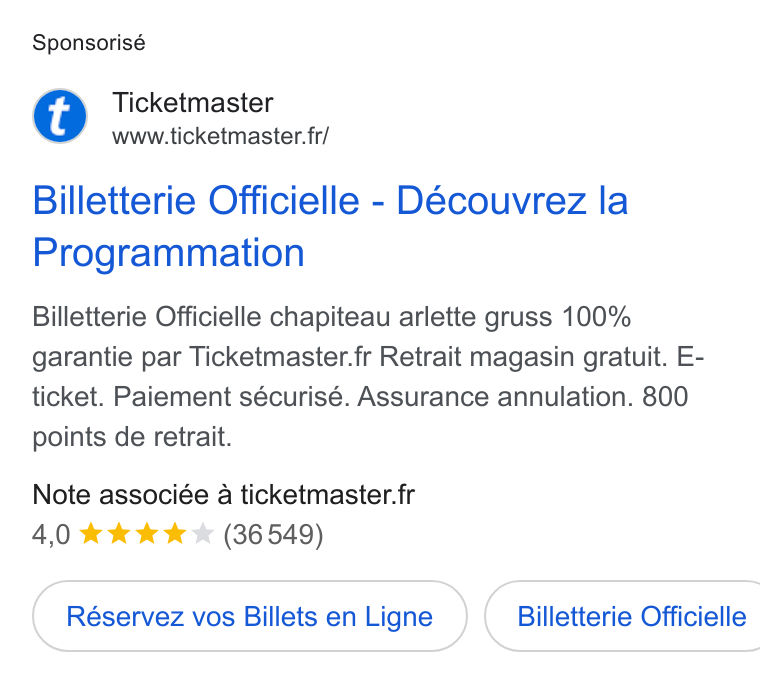
Task: Click the points de retrait text line
Action: (x=132, y=437)
